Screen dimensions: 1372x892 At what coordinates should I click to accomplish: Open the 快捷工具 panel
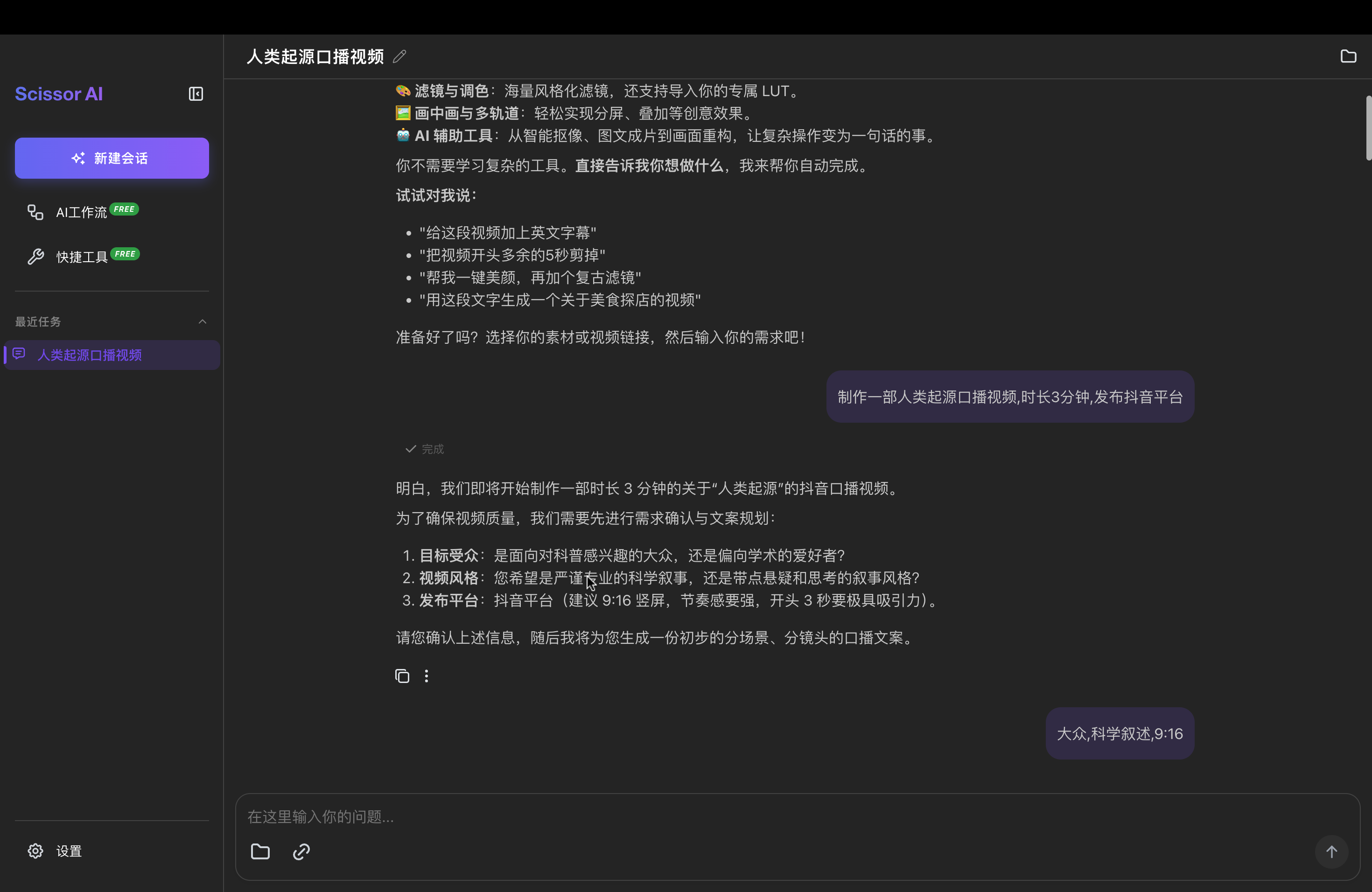(x=81, y=257)
